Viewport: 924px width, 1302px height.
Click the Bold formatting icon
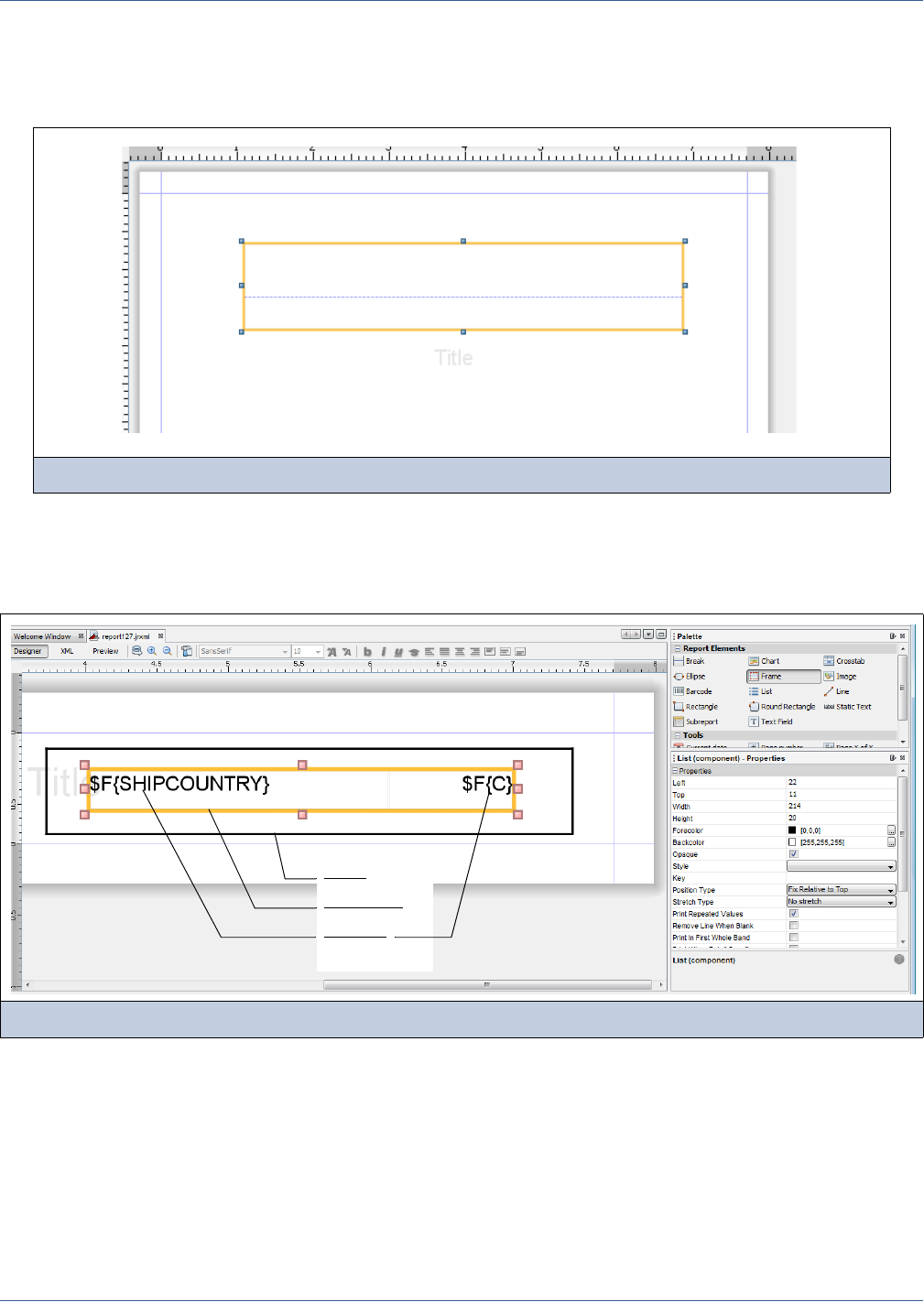coord(367,652)
